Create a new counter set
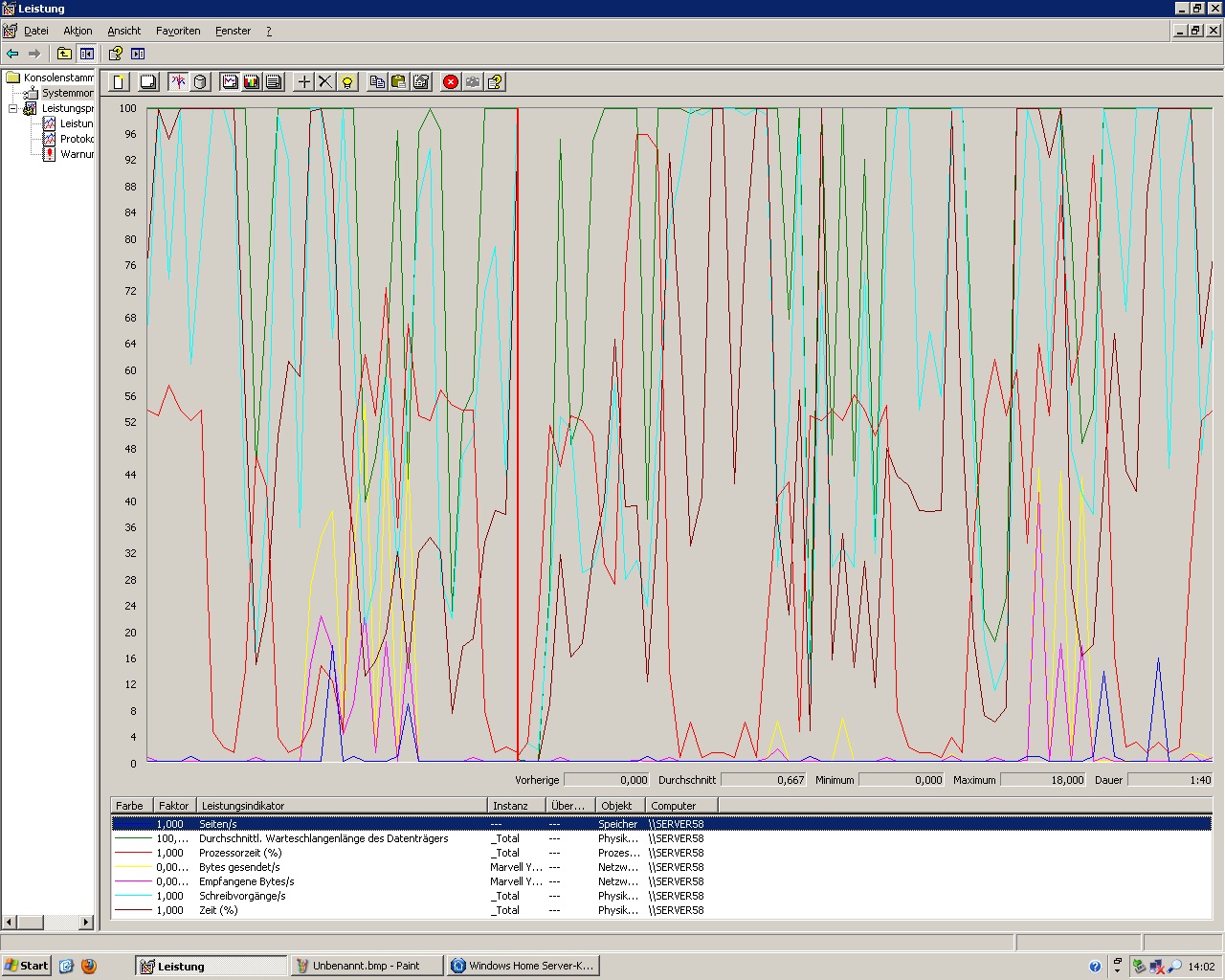Image resolution: width=1225 pixels, height=980 pixels. 120,81
